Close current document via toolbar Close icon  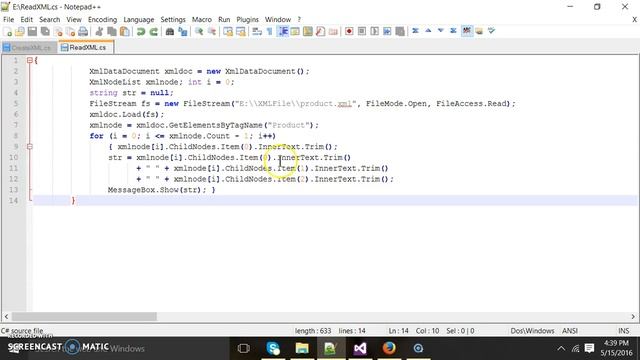[x=58, y=31]
